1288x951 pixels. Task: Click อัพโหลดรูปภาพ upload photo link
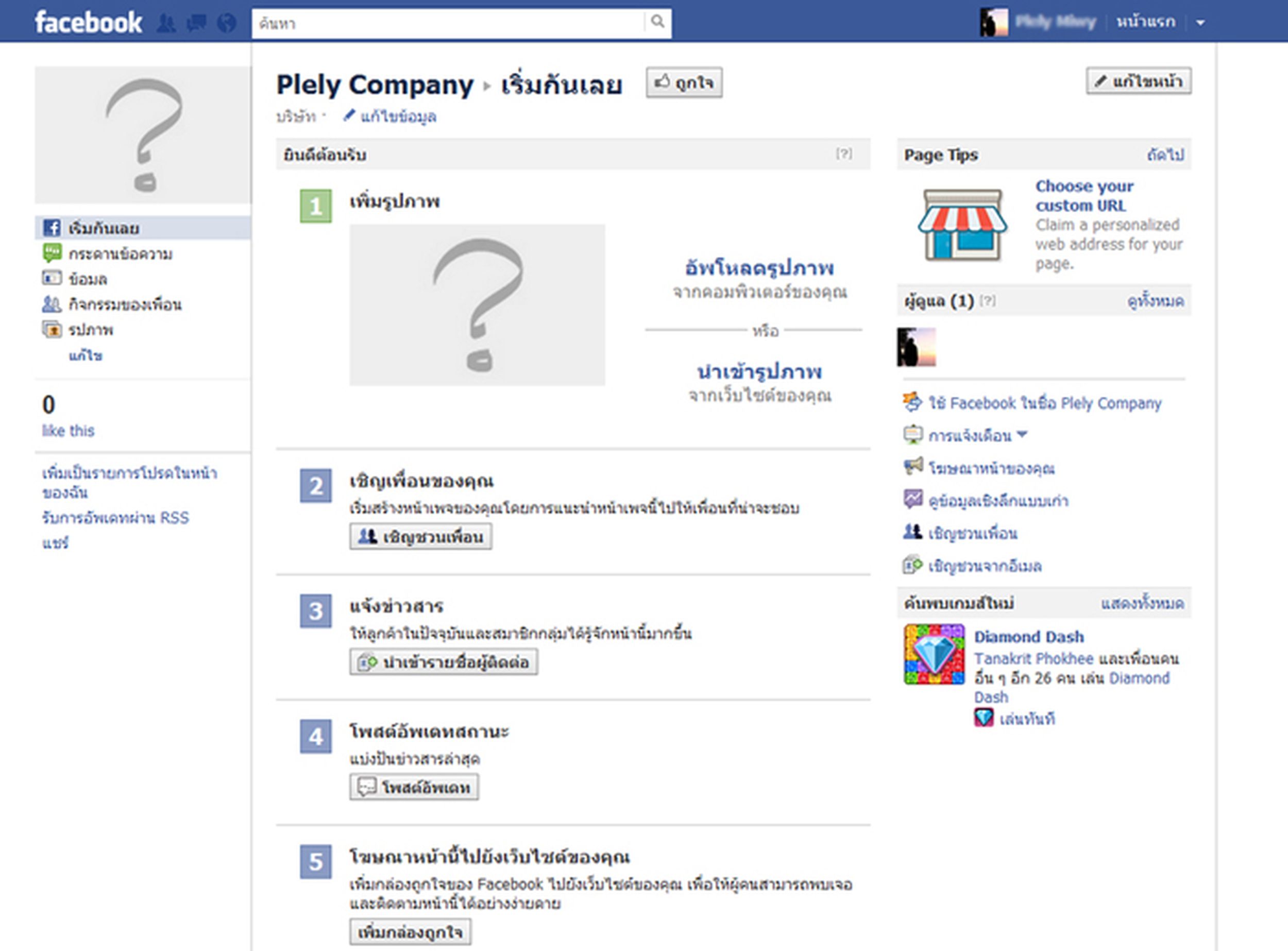(x=759, y=268)
